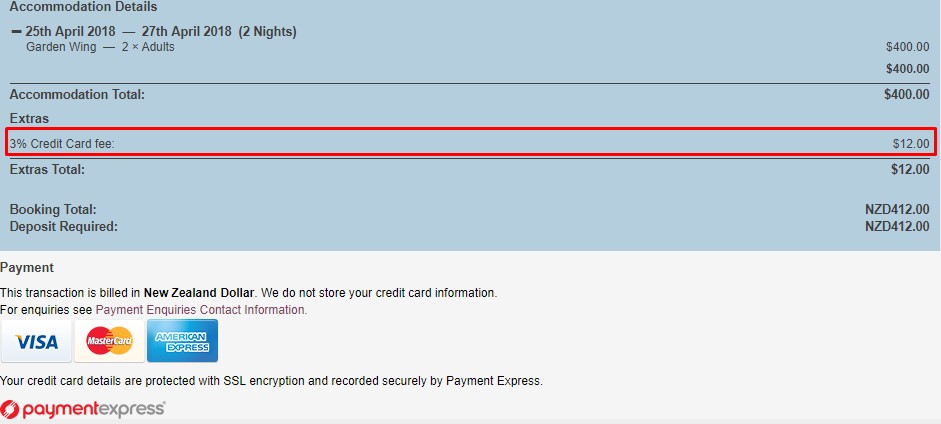The image size is (941, 424).
Task: Select the MasterCard payment icon
Action: click(109, 341)
